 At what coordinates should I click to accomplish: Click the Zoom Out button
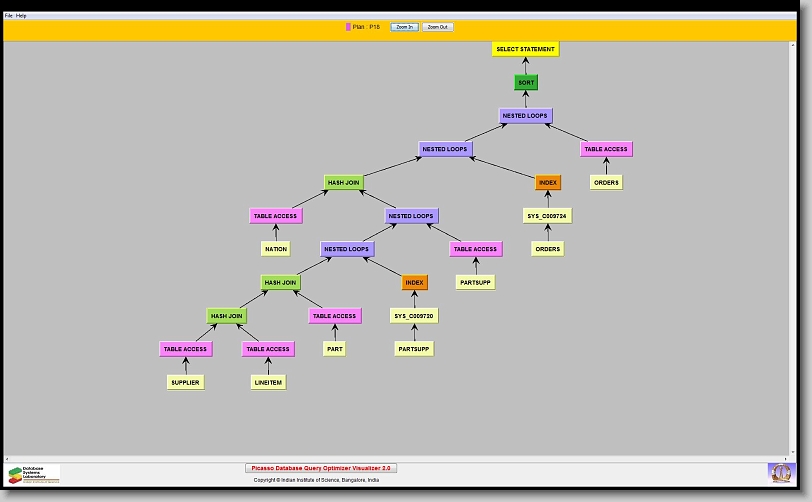pos(437,27)
